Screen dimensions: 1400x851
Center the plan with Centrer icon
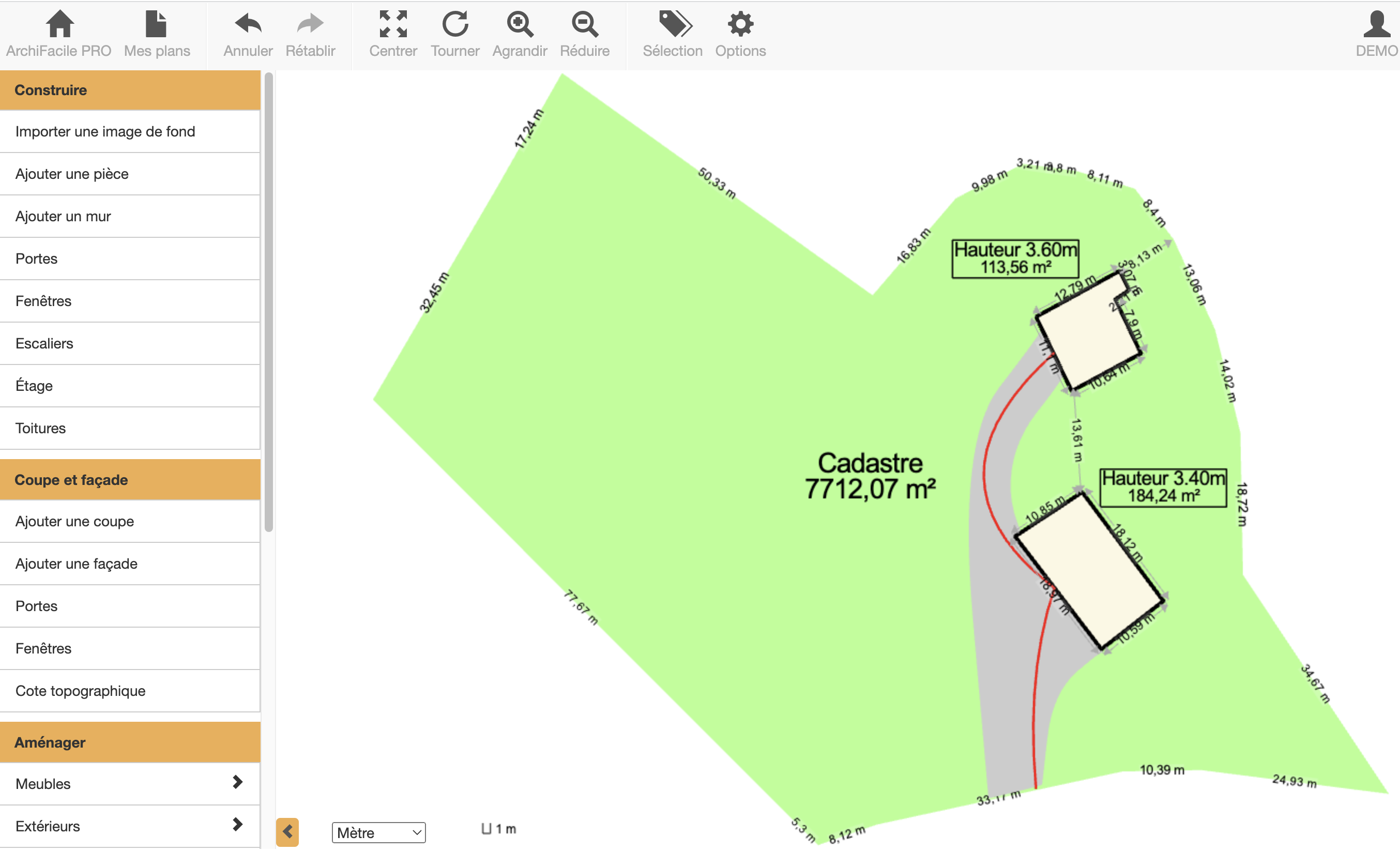393,24
